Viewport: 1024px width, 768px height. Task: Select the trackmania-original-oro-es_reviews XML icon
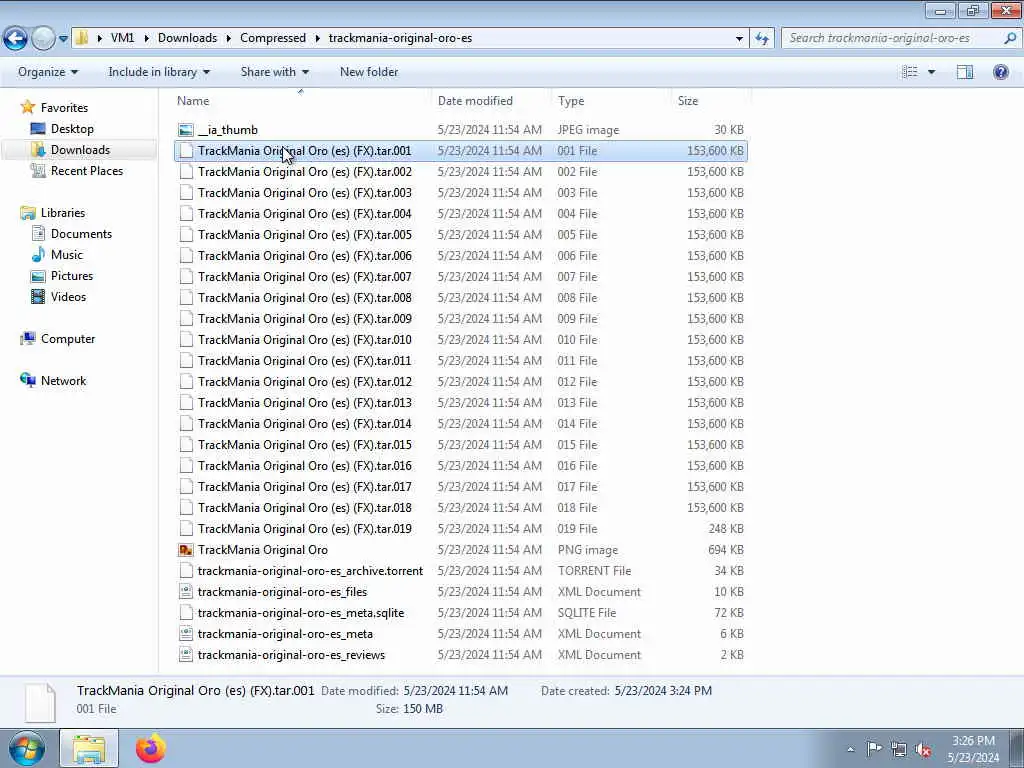coord(186,654)
